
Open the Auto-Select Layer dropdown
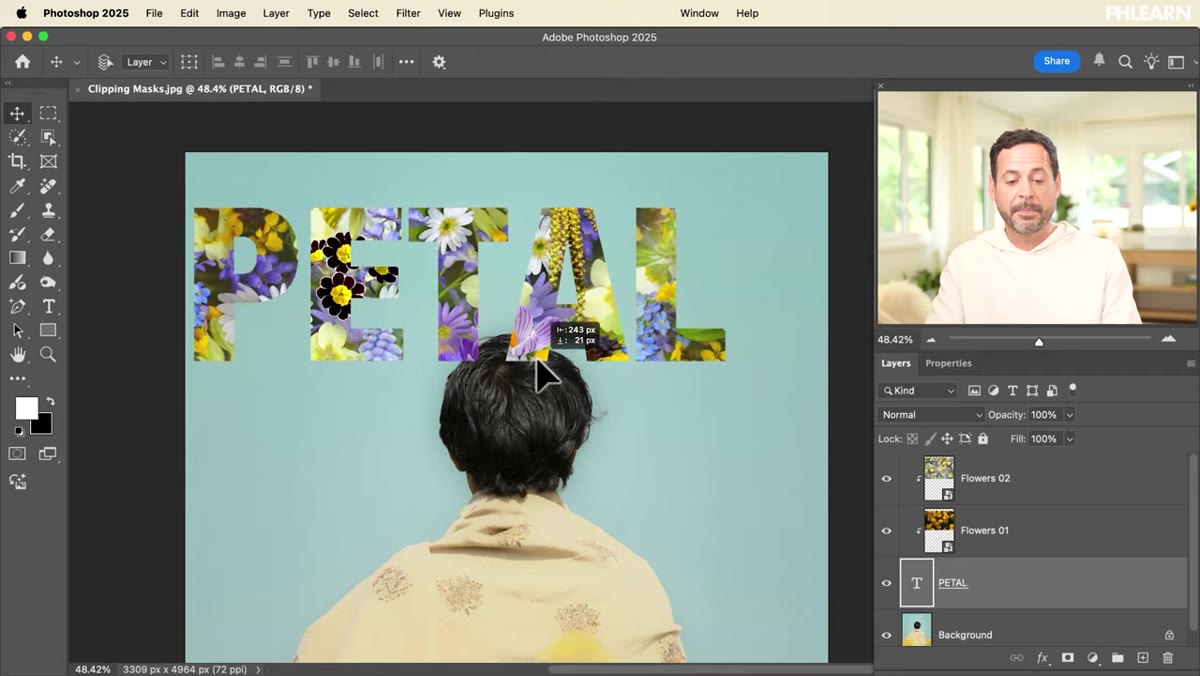(146, 62)
